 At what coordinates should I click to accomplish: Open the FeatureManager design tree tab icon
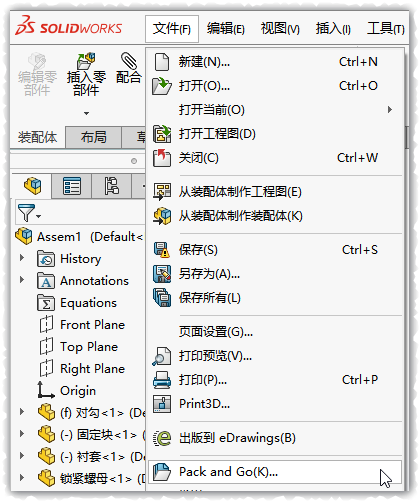pos(32,186)
